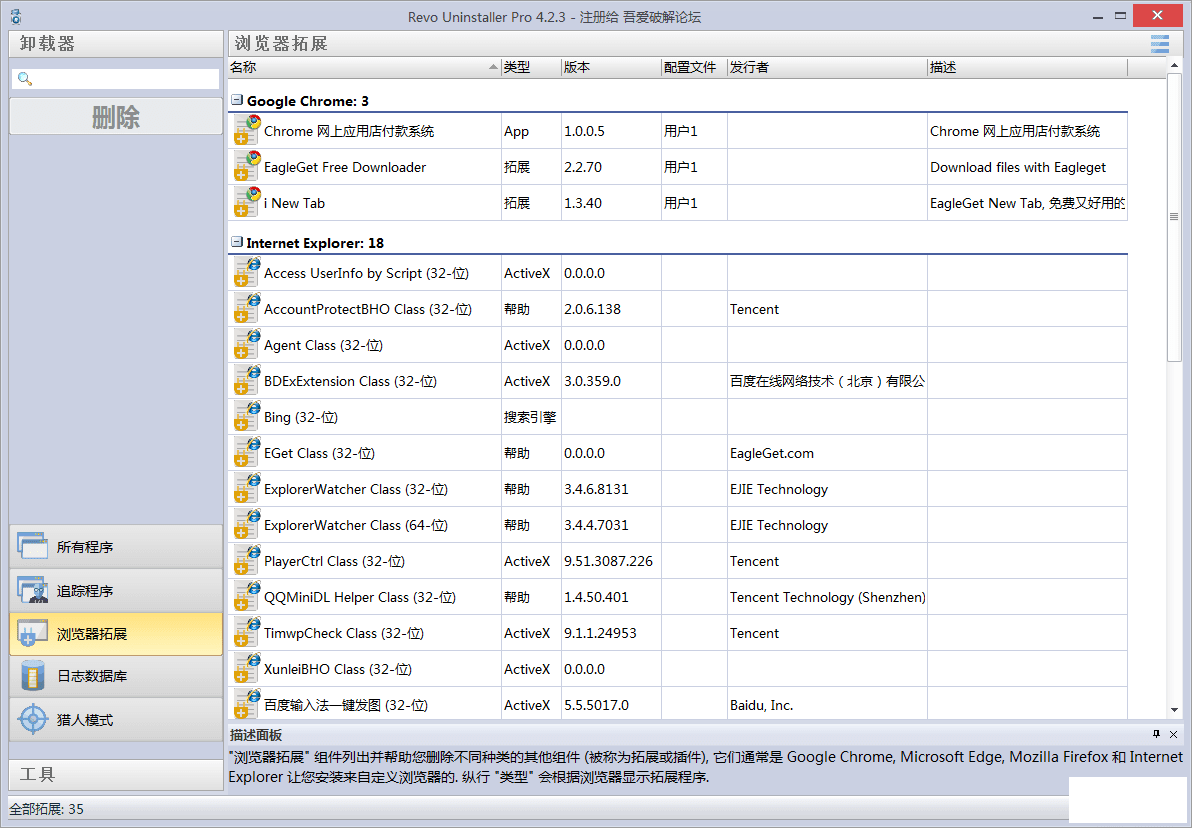Screen dimensions: 1192x828
Task: Click the Tencent Technology (Shenzhen) publisher cell
Action: coord(827,597)
